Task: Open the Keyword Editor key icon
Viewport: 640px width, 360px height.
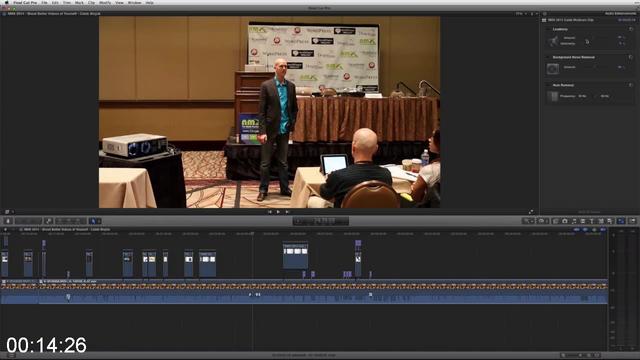Action: click(x=49, y=221)
